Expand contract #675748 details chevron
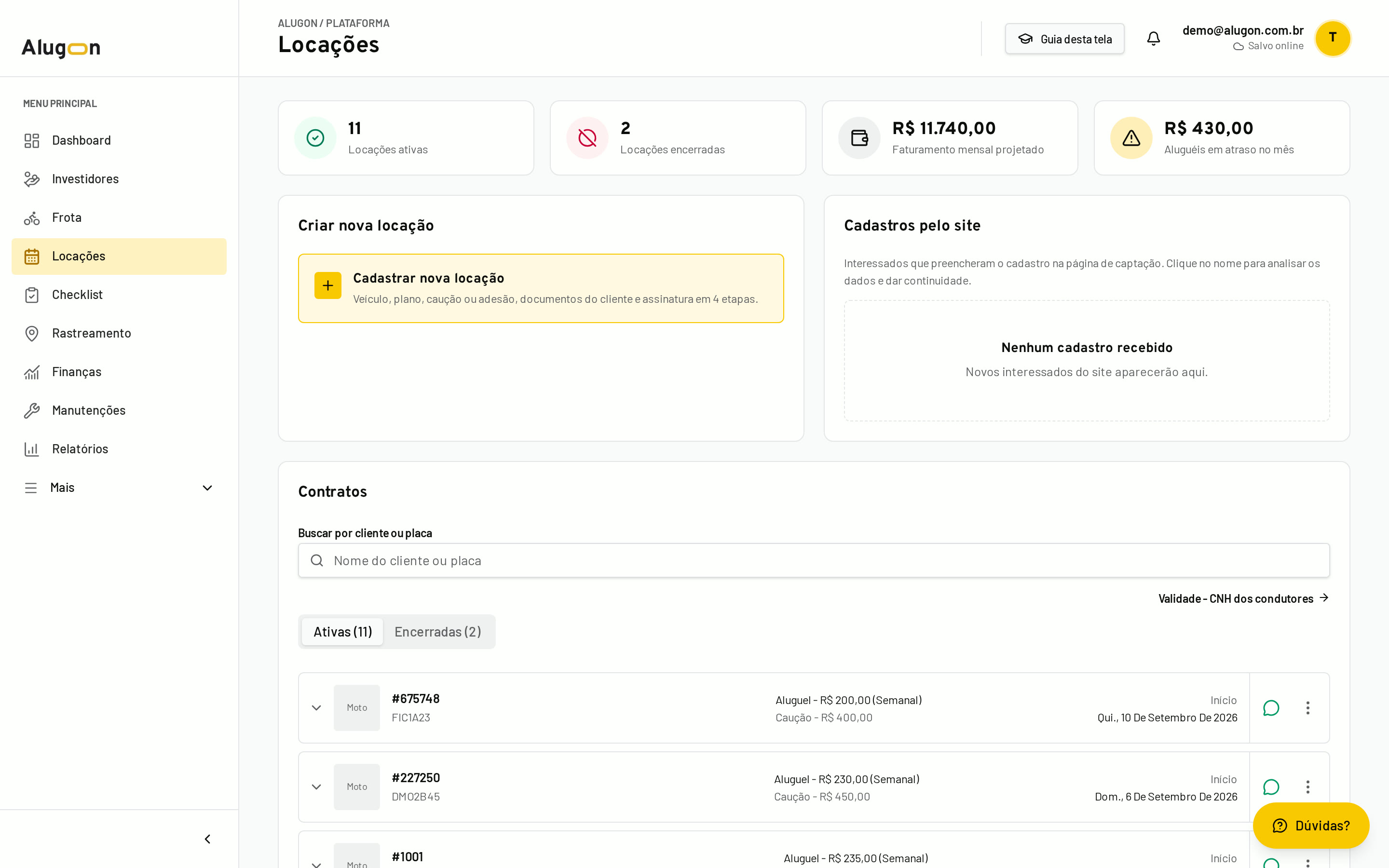The height and width of the screenshot is (868, 1389). tap(316, 708)
